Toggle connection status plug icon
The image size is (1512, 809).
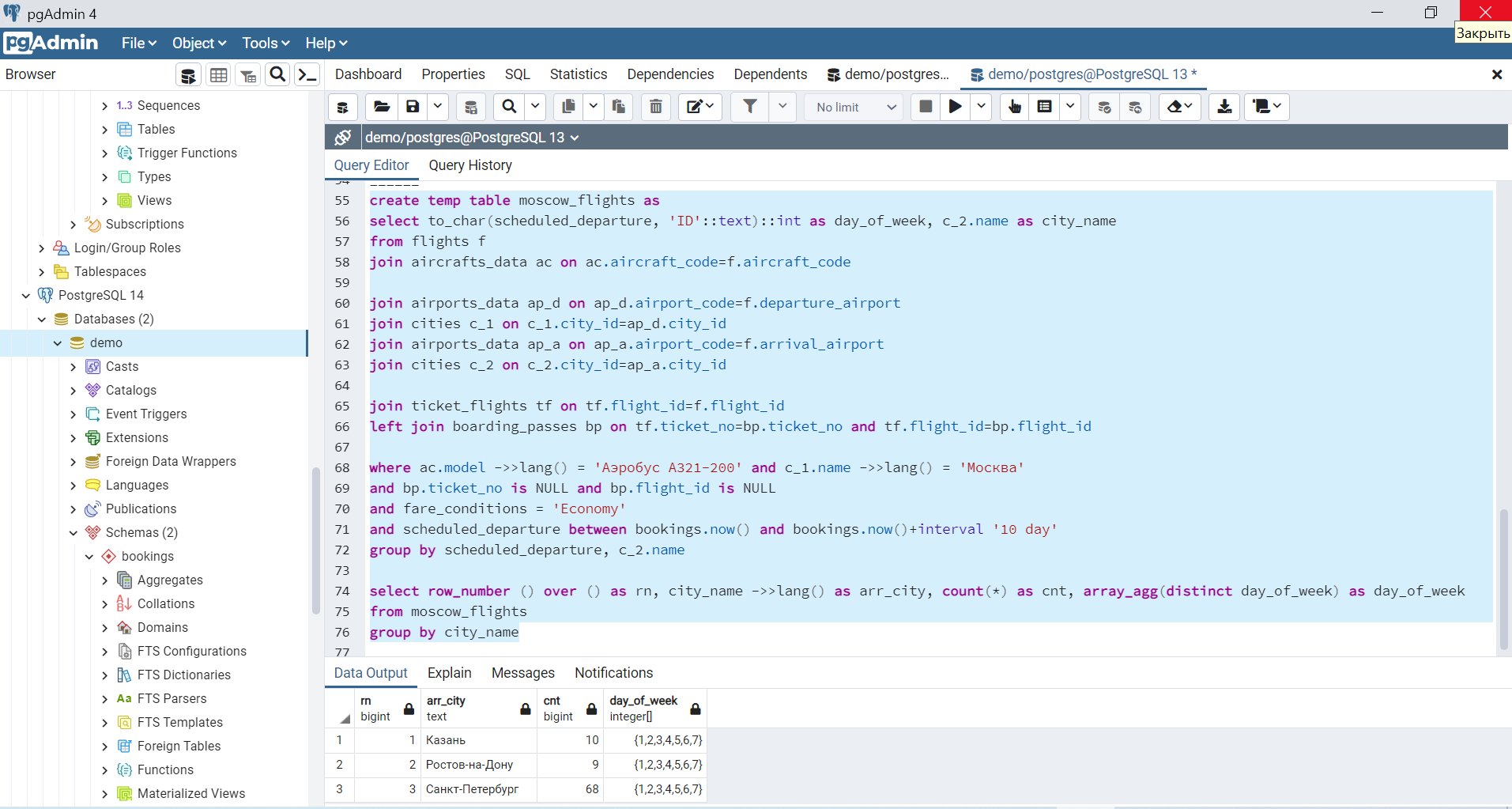click(342, 137)
